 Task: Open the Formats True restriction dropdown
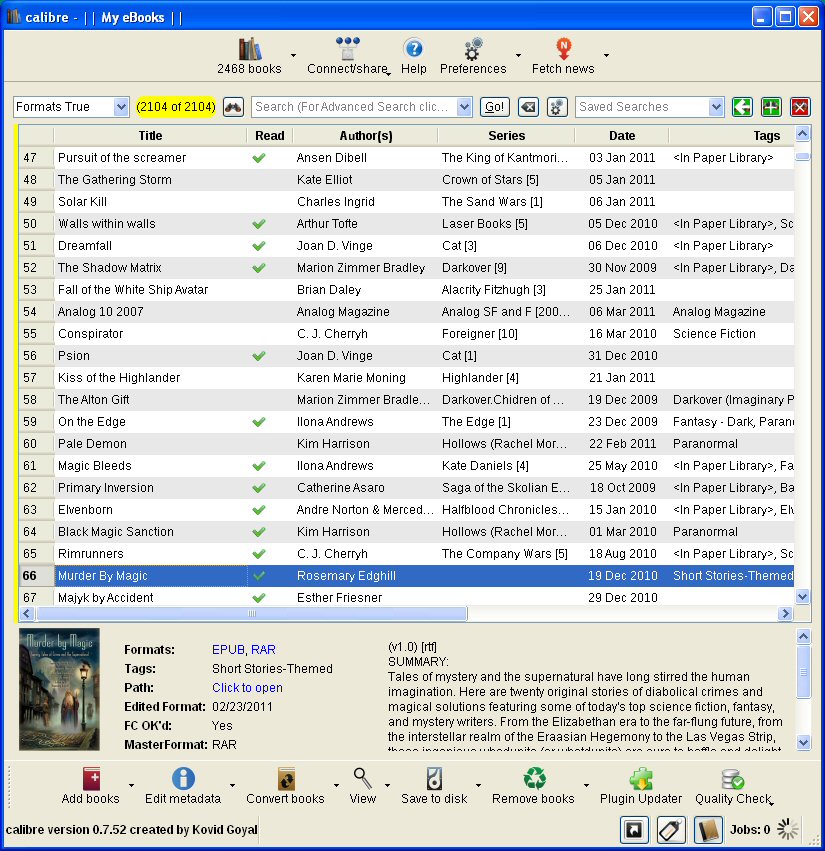pos(121,107)
